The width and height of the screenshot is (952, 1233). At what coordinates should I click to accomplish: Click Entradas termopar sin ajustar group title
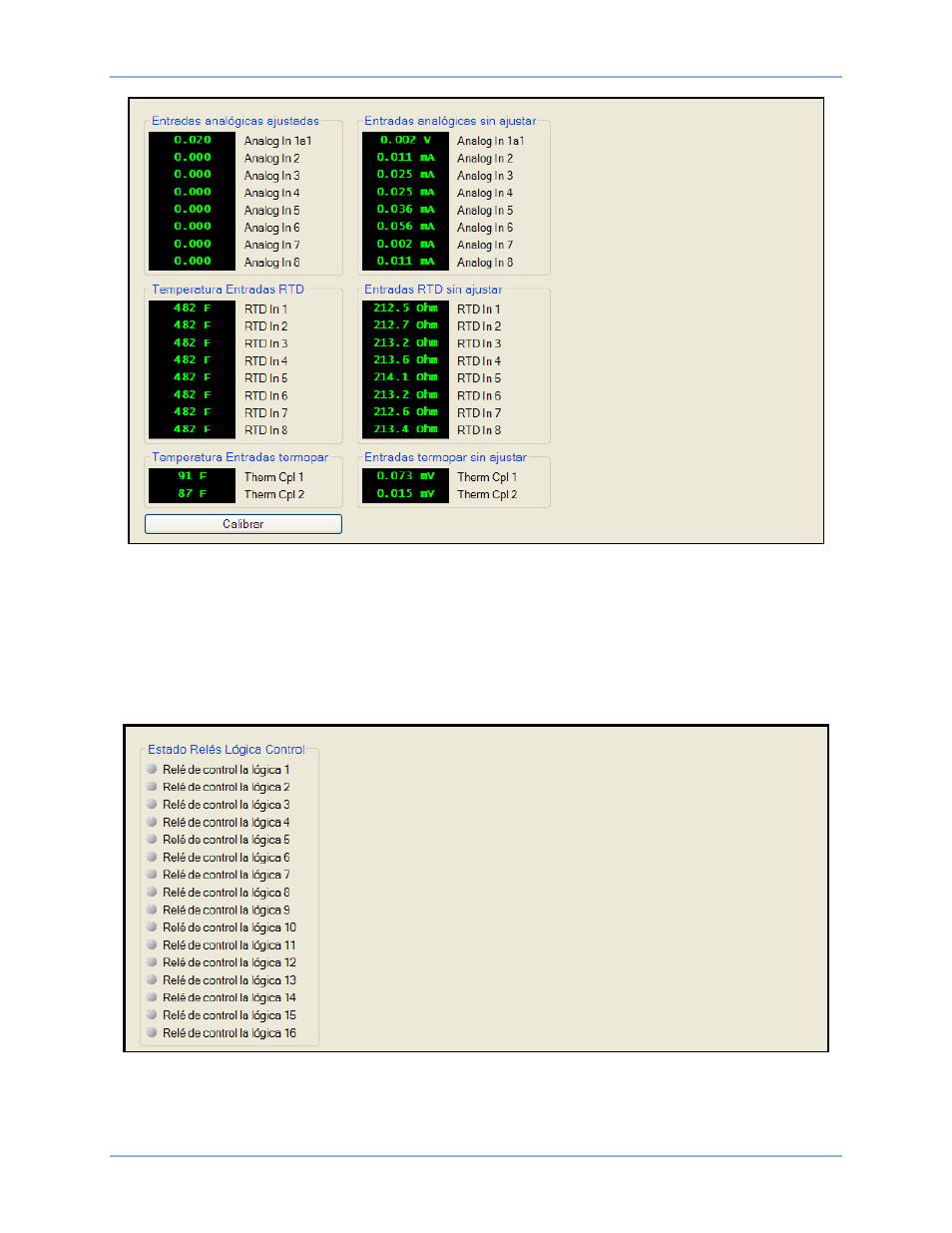click(445, 457)
